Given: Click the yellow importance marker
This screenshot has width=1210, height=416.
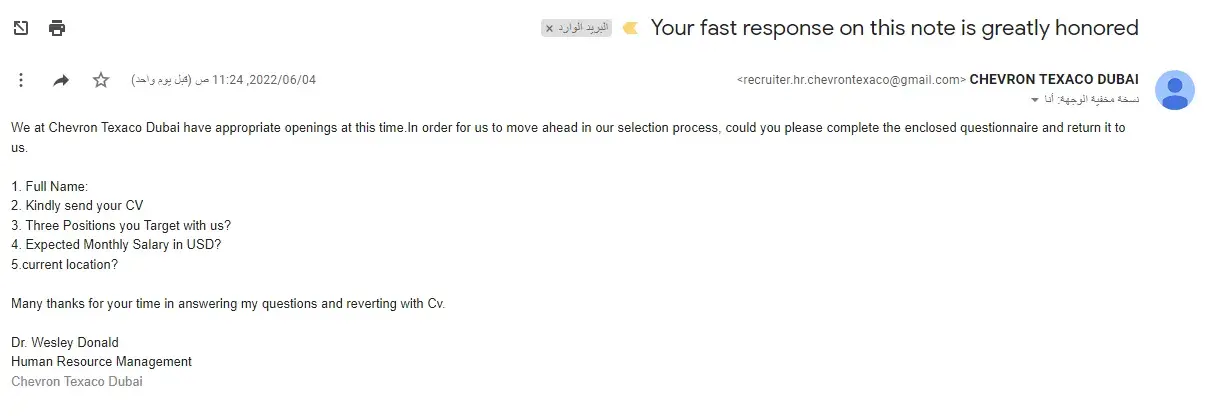Looking at the screenshot, I should coord(630,28).
